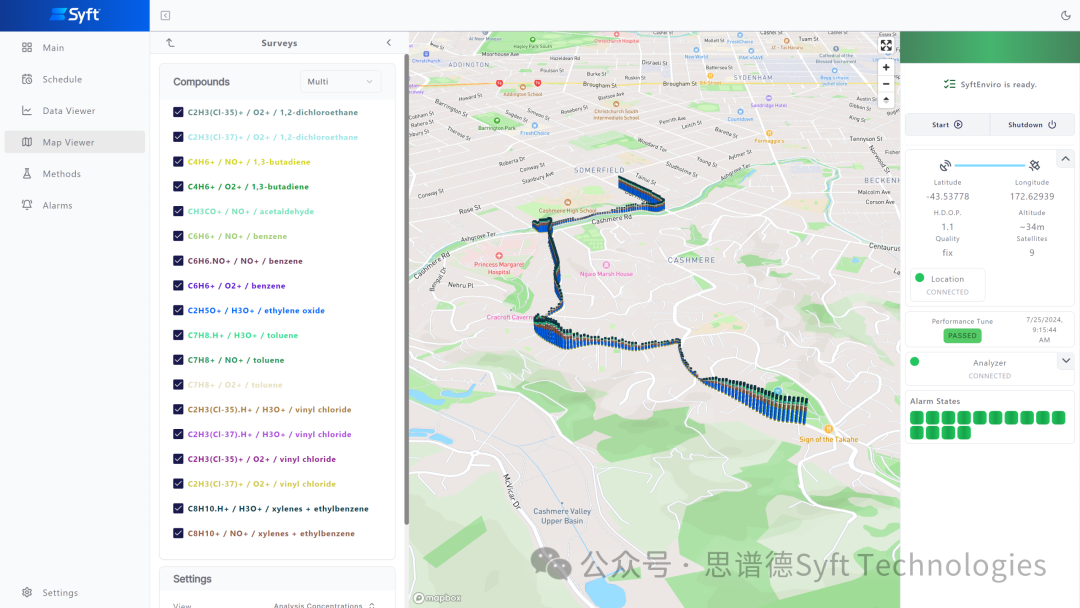
Task: Click the latitude value -43.53778
Action: 947,197
